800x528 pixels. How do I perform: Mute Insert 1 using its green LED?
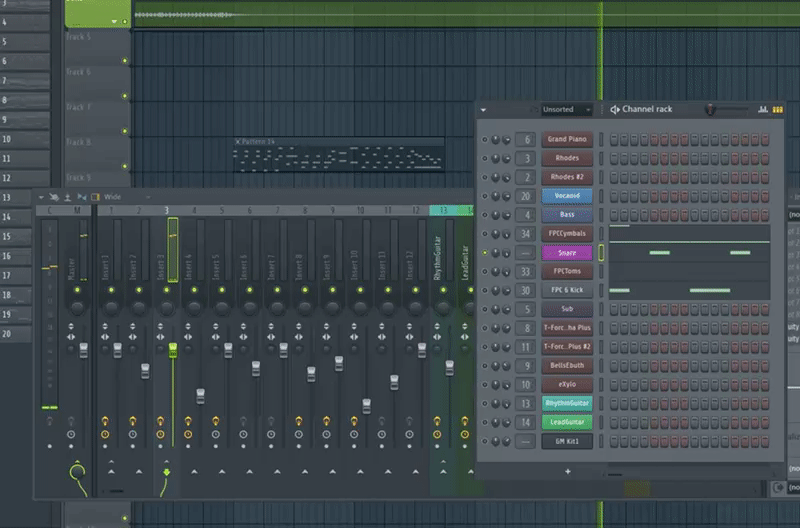111,290
